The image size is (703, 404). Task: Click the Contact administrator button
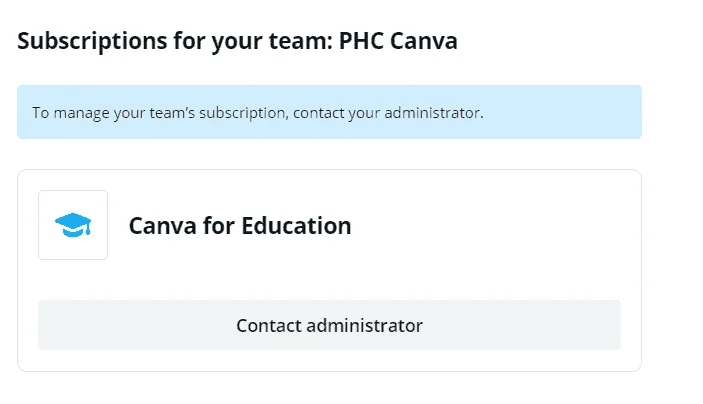(x=330, y=325)
